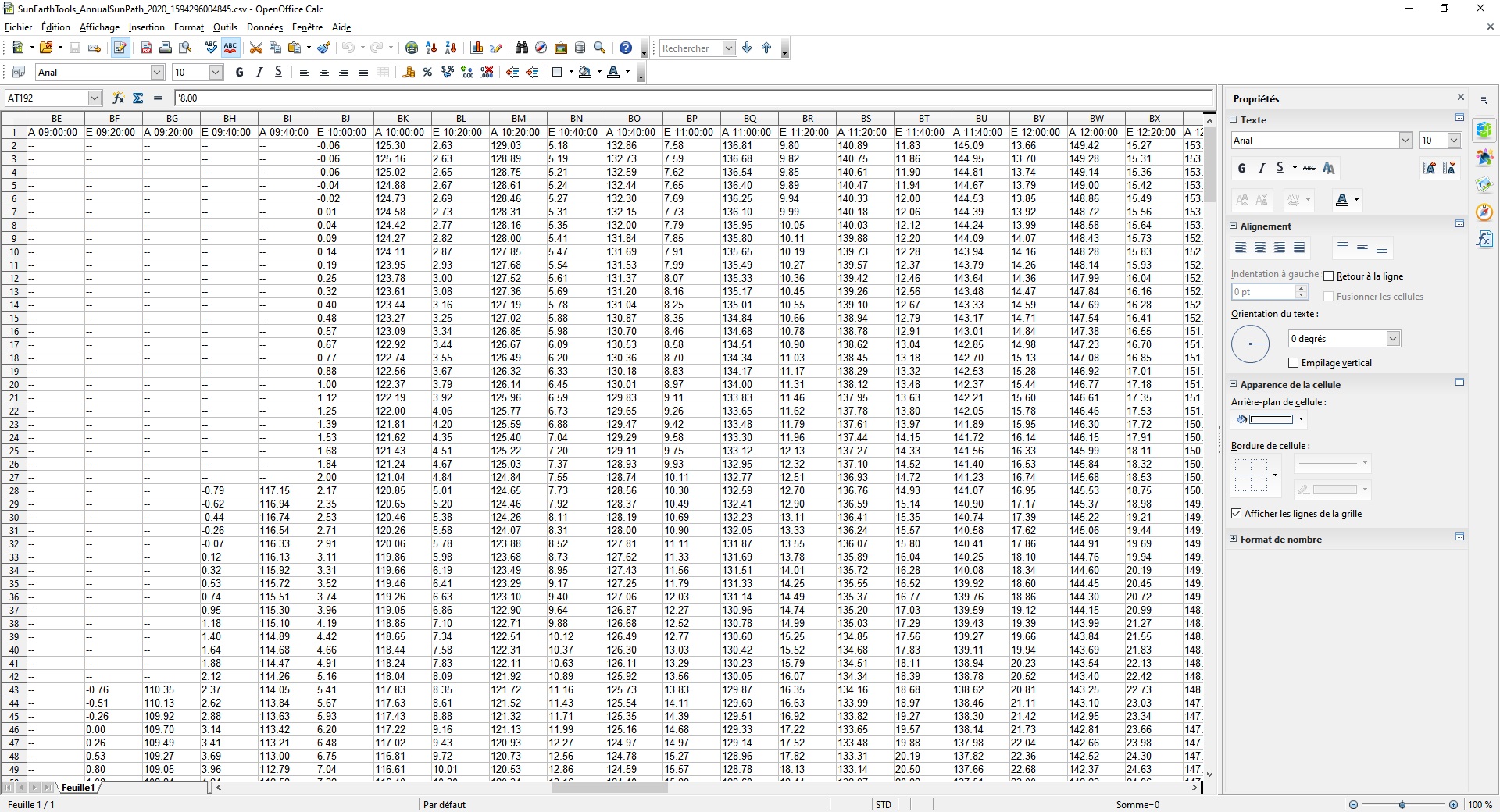Expand the Format de nombre section
This screenshot has height=812, width=1500.
1234,539
